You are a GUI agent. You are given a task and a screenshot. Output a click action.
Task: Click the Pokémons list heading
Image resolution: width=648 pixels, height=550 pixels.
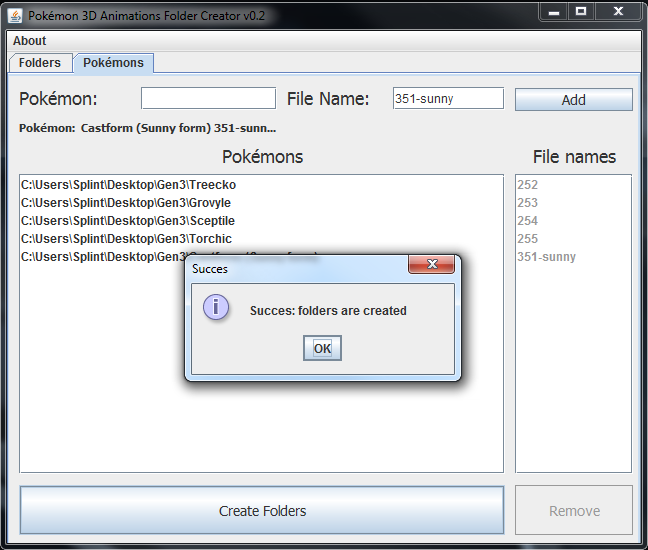(262, 157)
